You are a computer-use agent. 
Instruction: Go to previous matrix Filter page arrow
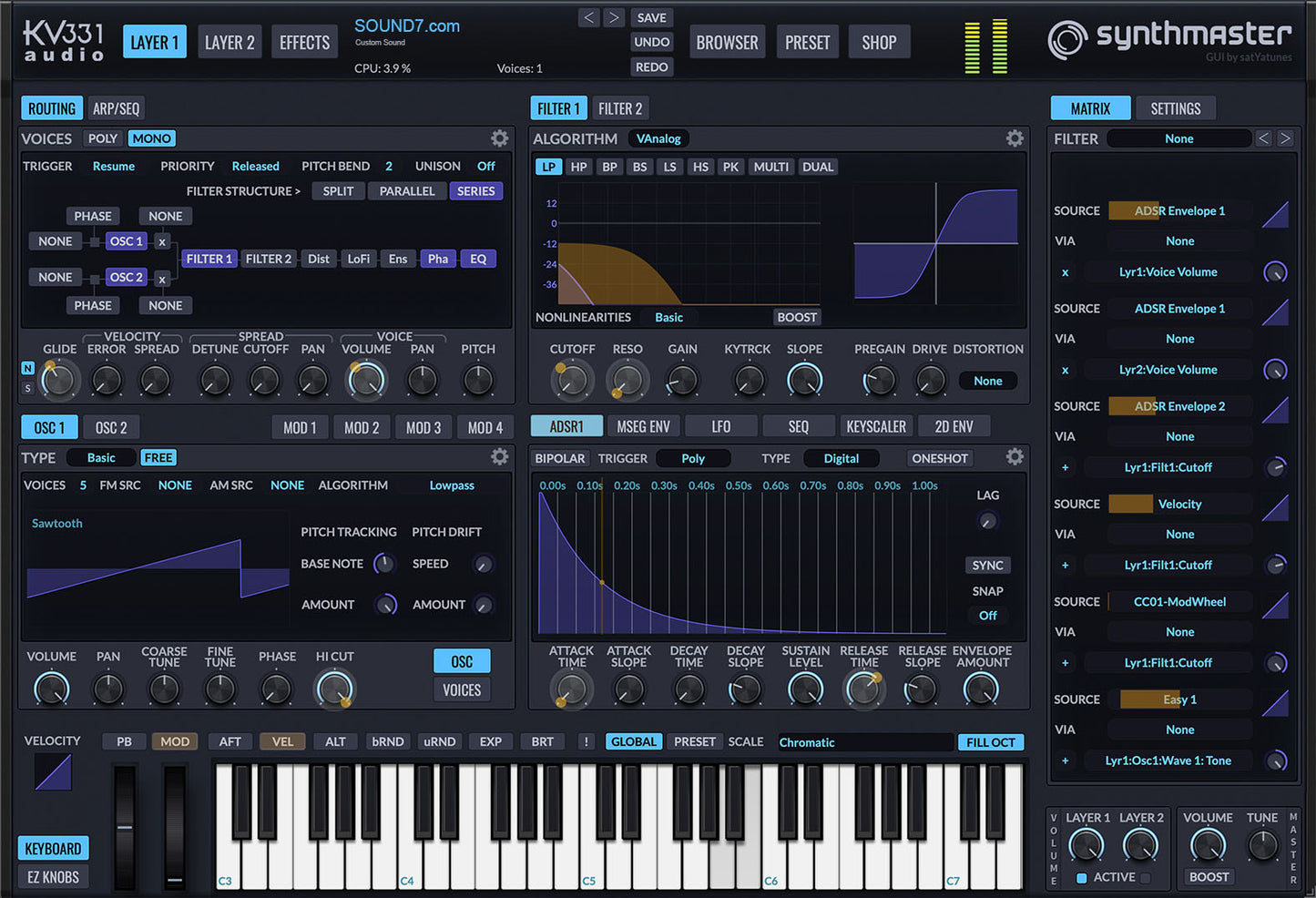(1263, 138)
